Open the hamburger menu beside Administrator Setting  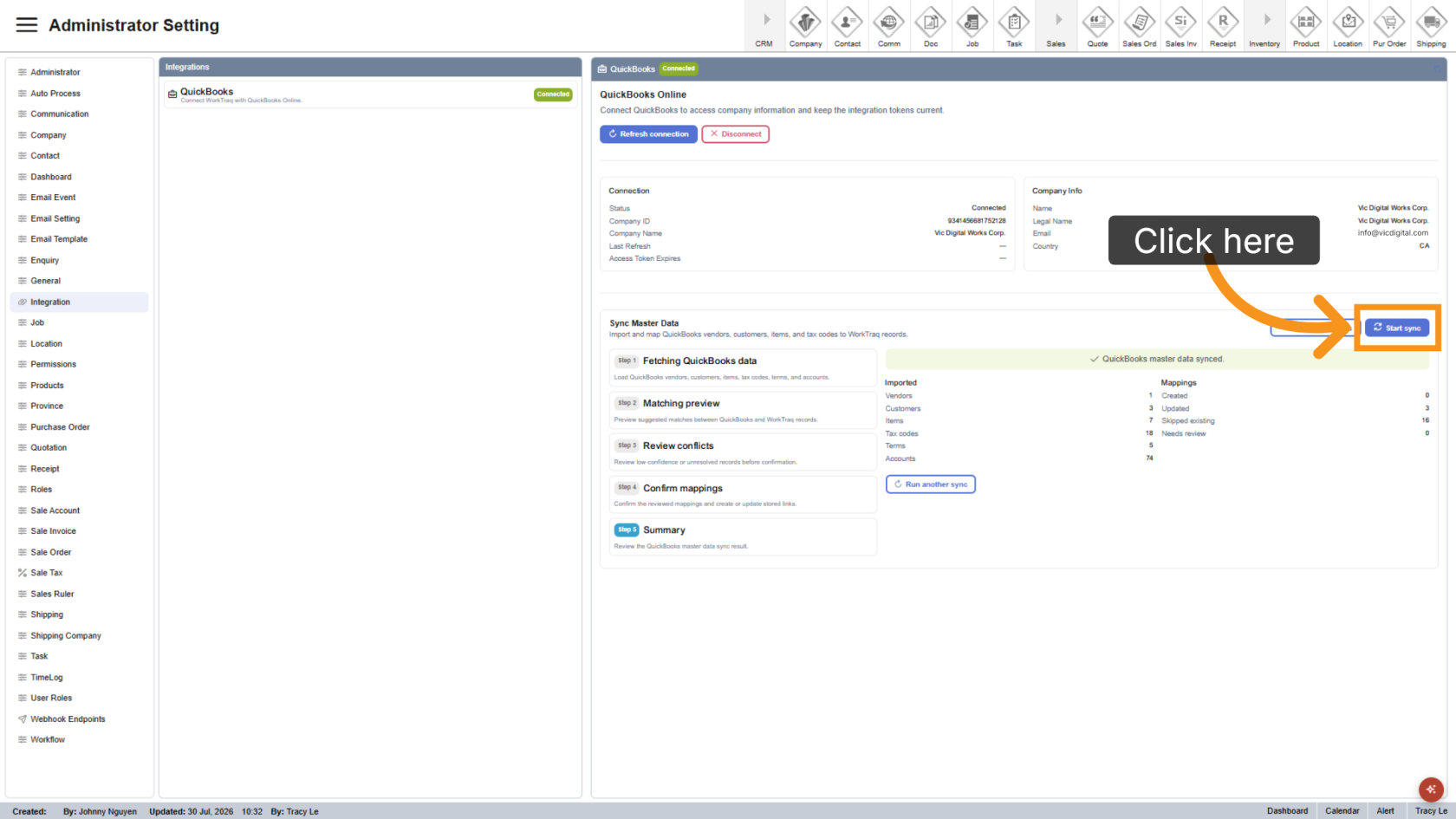pyautogui.click(x=27, y=25)
